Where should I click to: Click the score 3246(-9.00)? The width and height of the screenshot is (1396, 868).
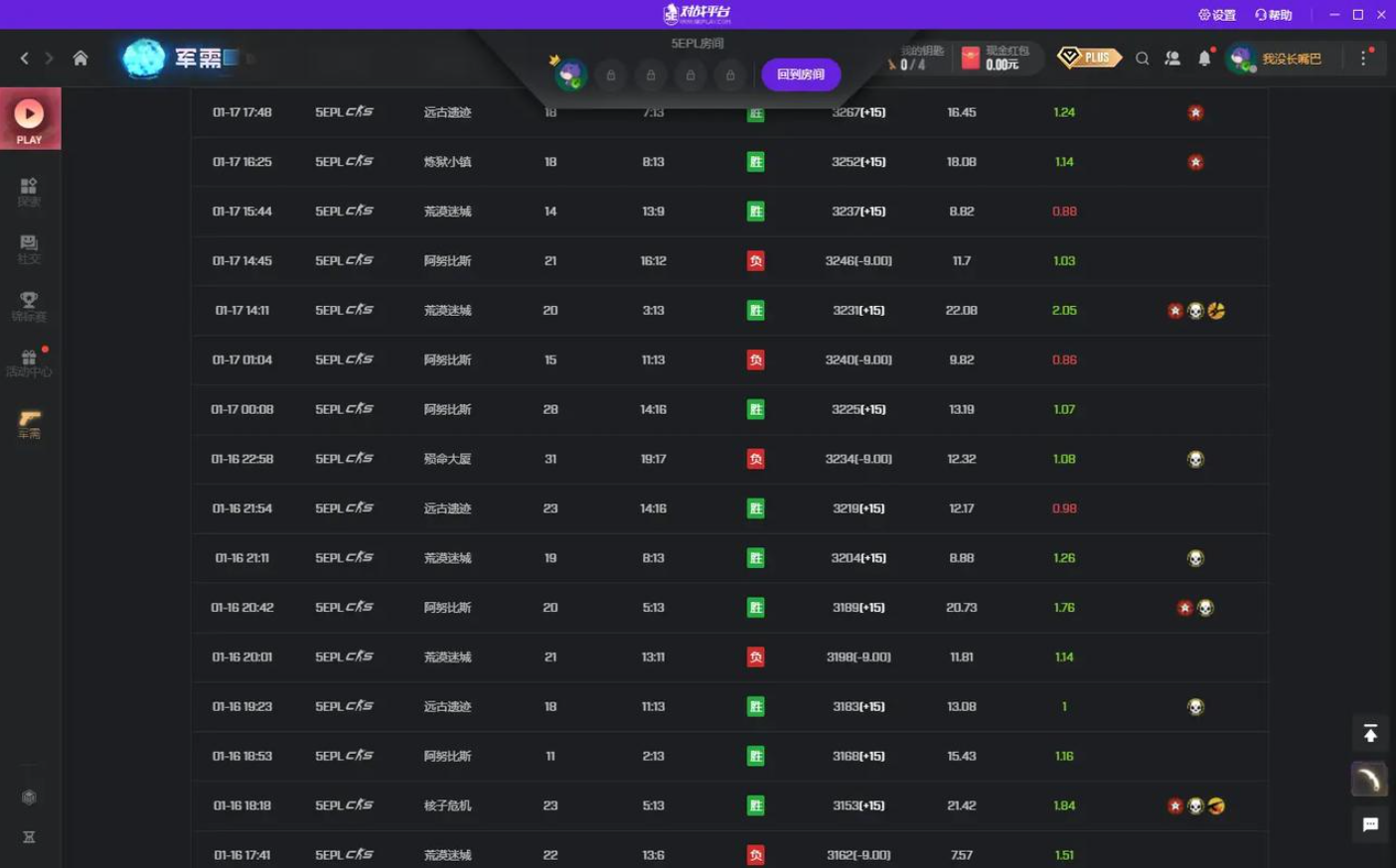point(858,261)
